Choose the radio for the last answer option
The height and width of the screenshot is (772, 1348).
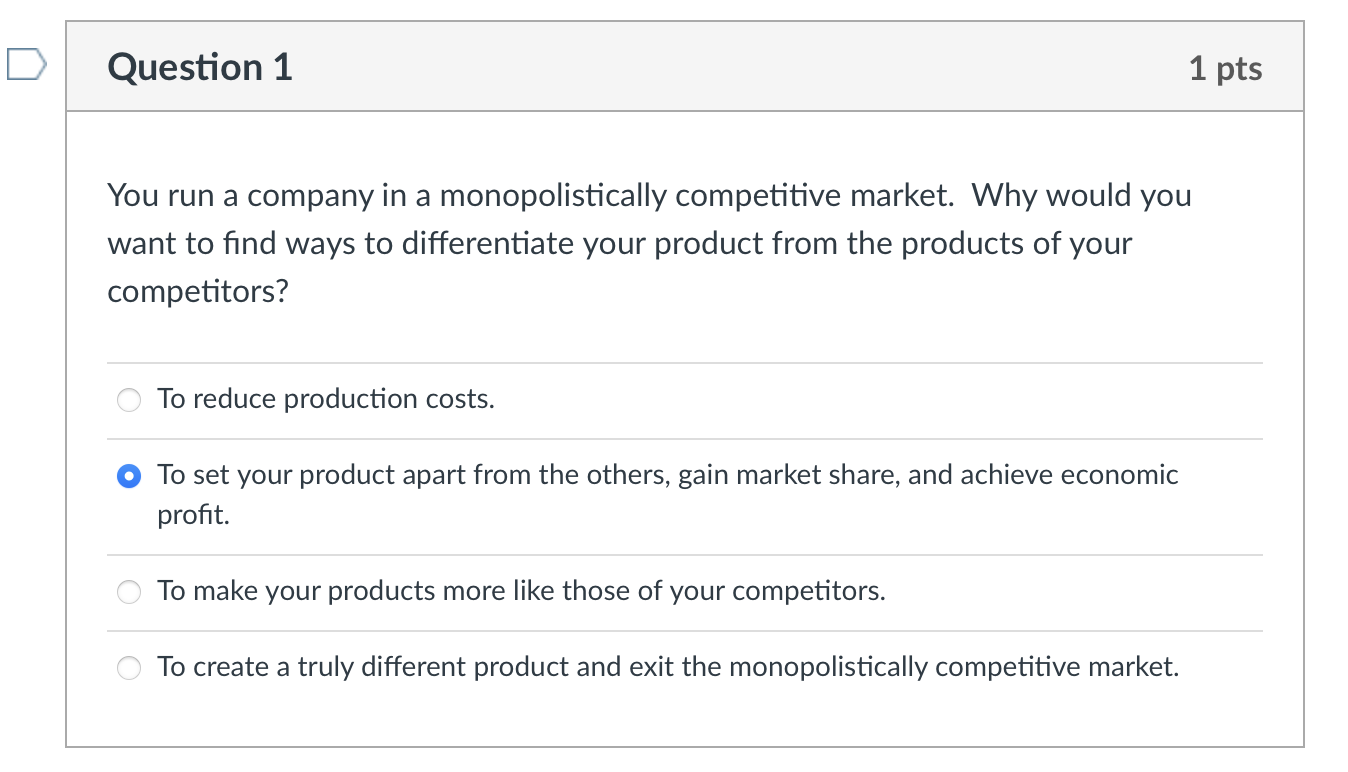click(x=128, y=667)
